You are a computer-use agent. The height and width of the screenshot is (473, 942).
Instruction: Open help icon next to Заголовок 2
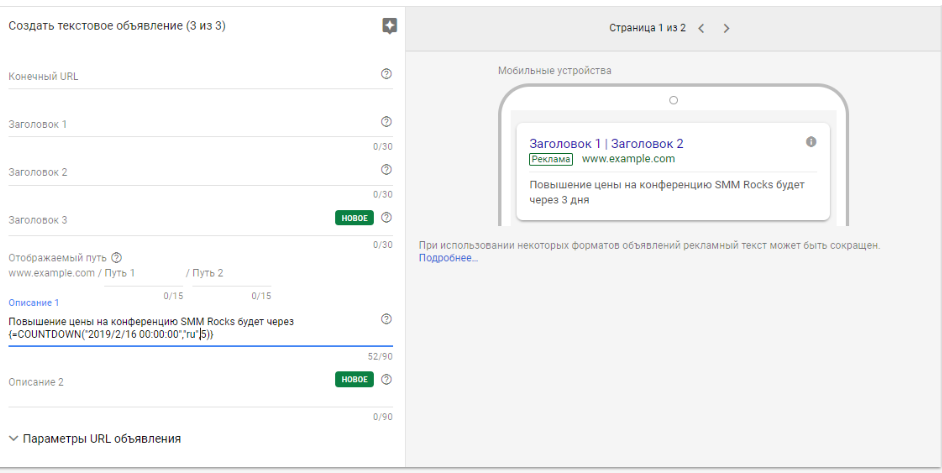pyautogui.click(x=386, y=169)
